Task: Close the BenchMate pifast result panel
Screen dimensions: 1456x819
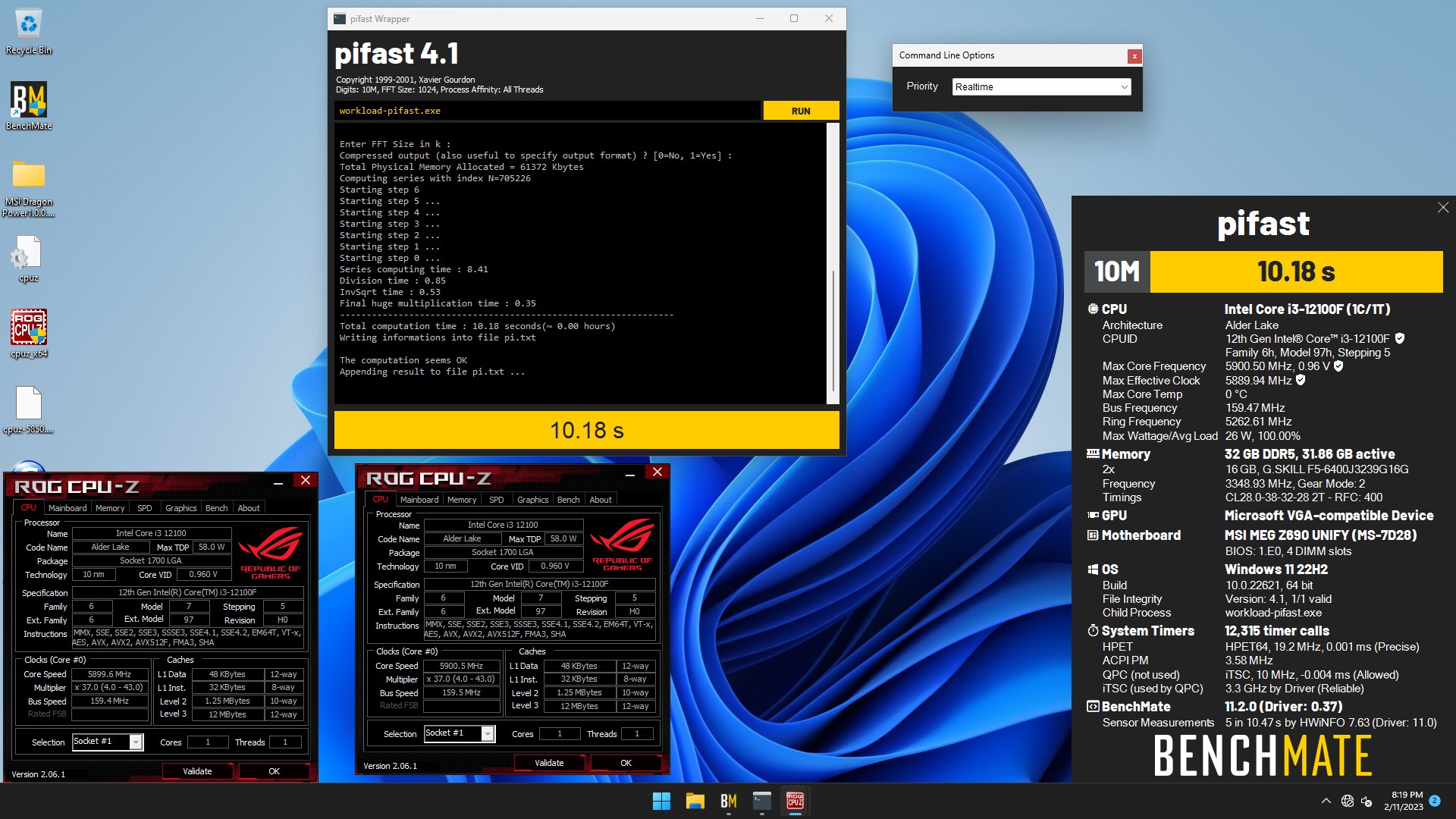Action: tap(1443, 208)
